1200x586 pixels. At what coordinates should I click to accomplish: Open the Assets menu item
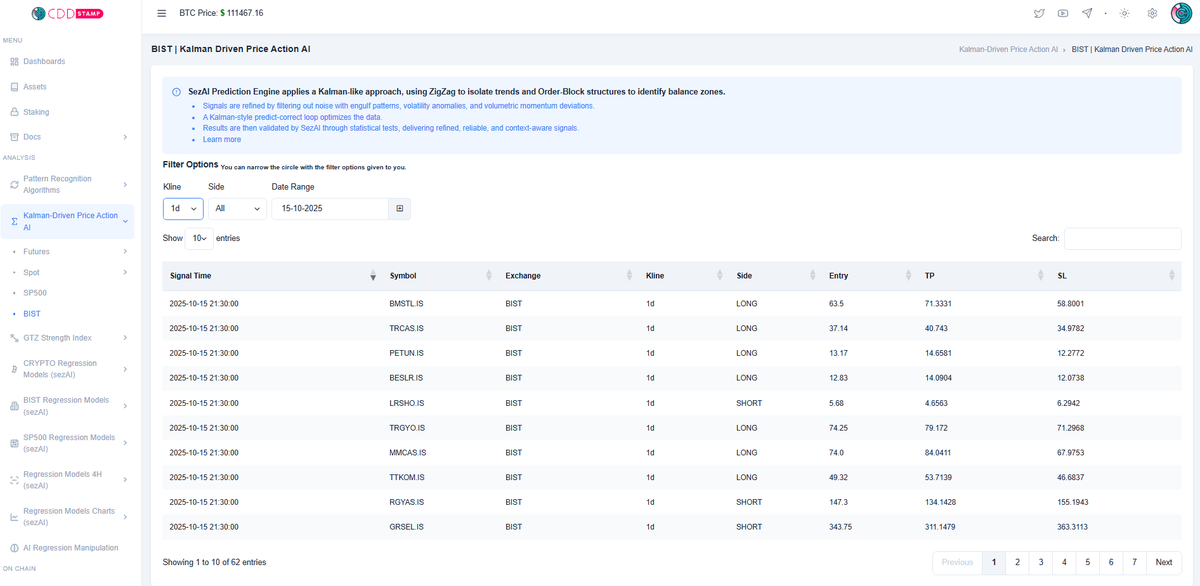click(35, 87)
